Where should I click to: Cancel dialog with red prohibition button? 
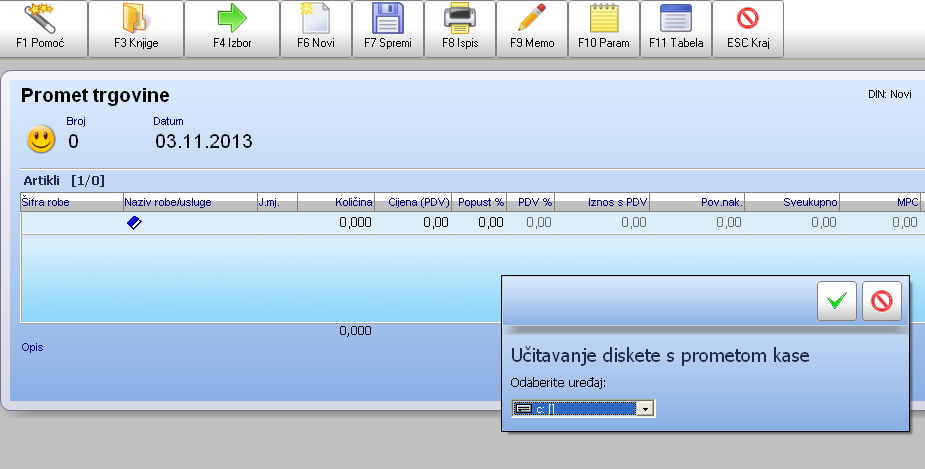coord(881,301)
